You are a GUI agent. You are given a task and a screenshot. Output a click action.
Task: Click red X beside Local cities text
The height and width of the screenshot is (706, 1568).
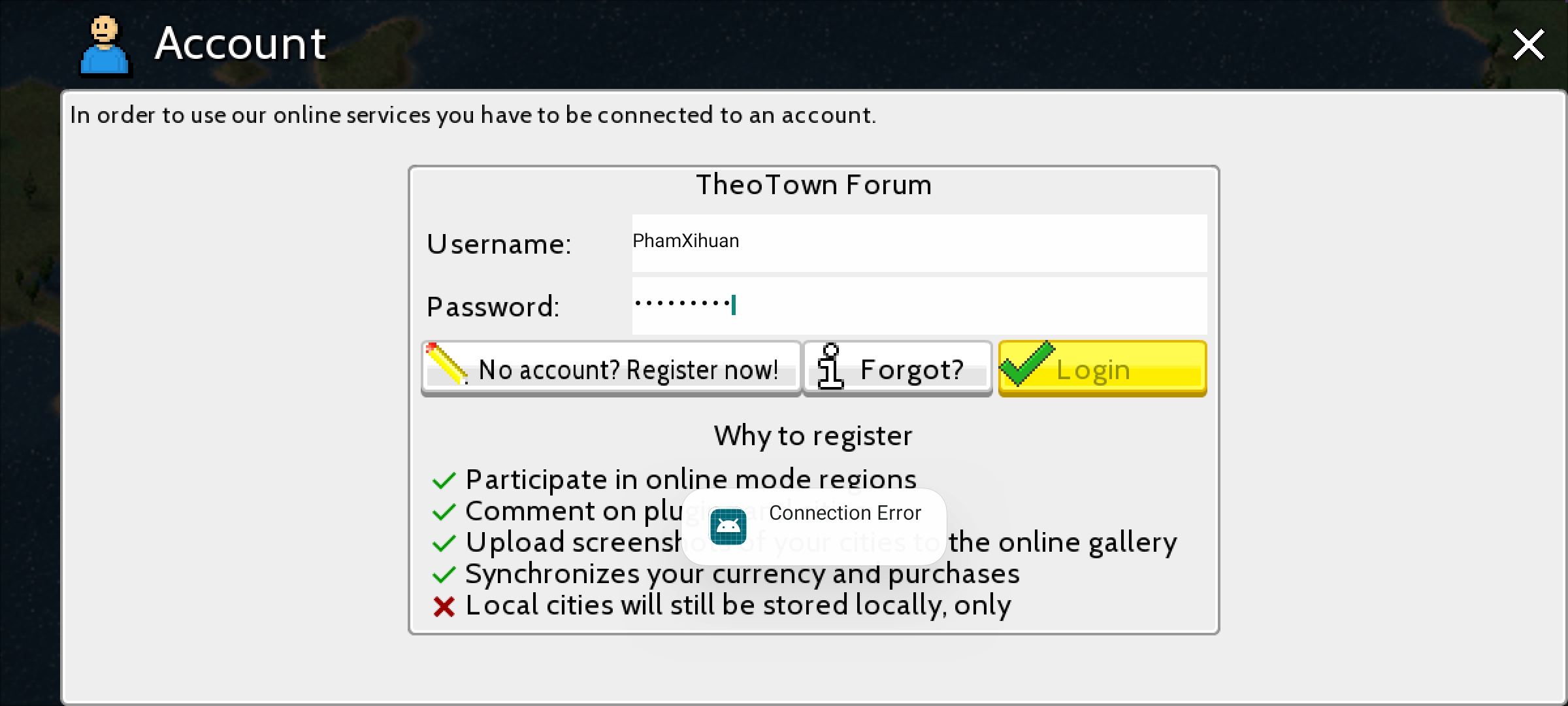(444, 606)
